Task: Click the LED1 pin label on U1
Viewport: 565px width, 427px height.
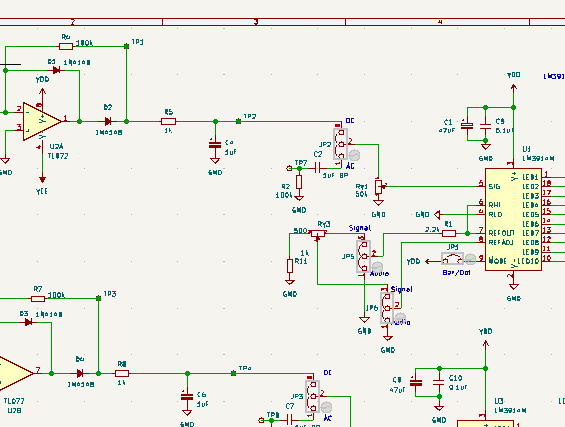Action: tap(530, 177)
